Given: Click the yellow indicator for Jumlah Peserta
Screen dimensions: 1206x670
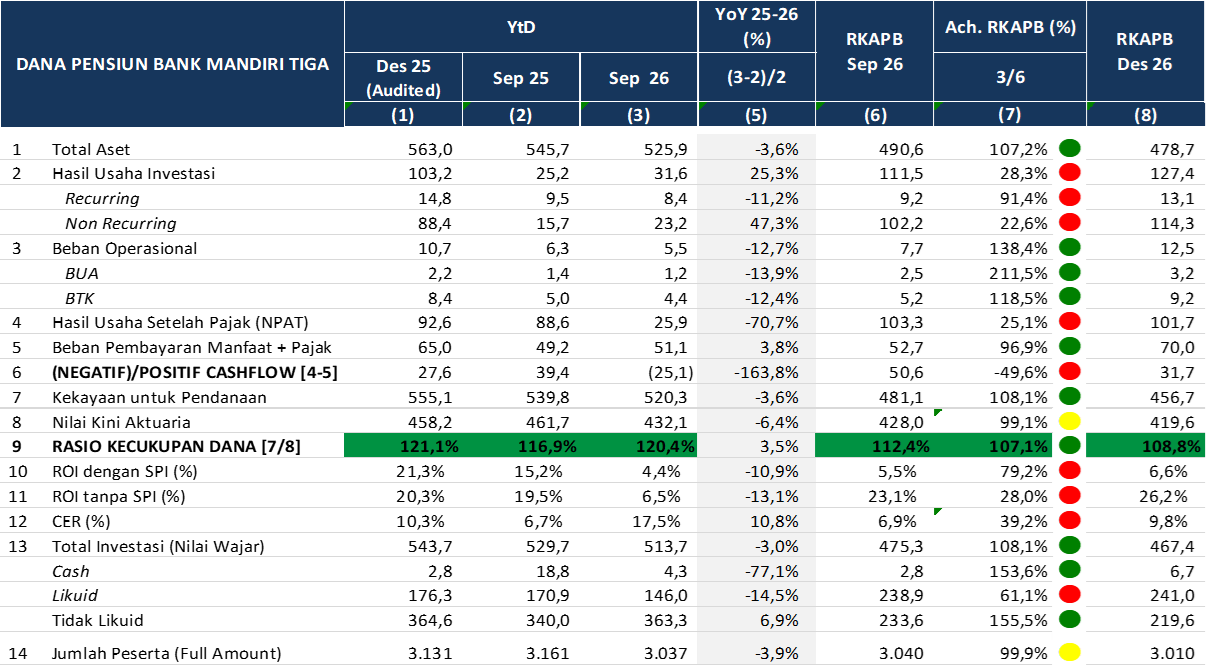Looking at the screenshot, I should point(1069,653).
